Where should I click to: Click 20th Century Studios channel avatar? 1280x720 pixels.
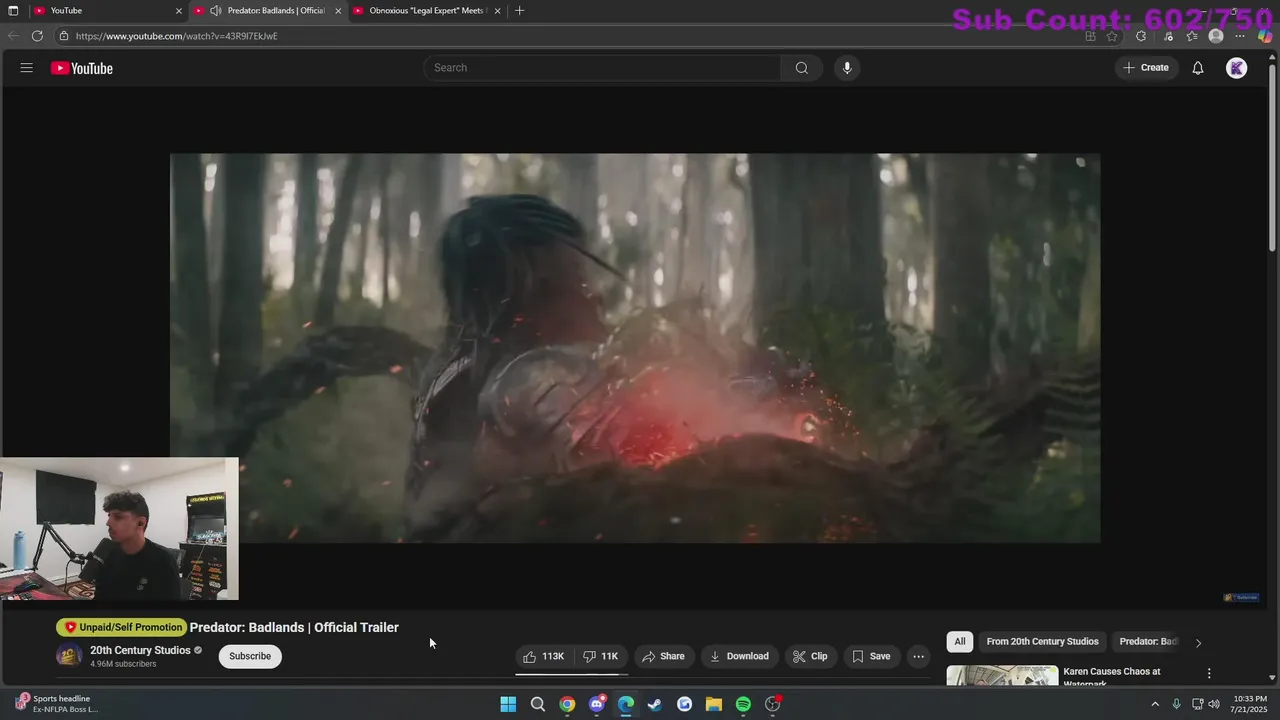pyautogui.click(x=69, y=656)
